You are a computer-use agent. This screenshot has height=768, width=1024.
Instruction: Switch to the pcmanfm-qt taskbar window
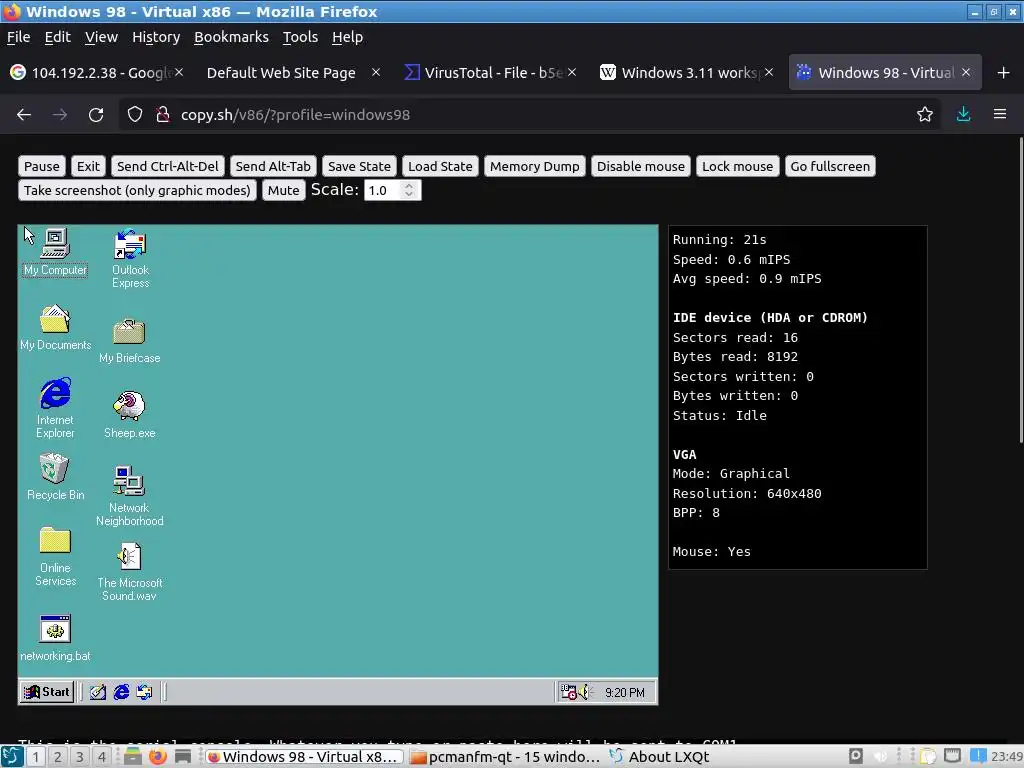pyautogui.click(x=504, y=757)
